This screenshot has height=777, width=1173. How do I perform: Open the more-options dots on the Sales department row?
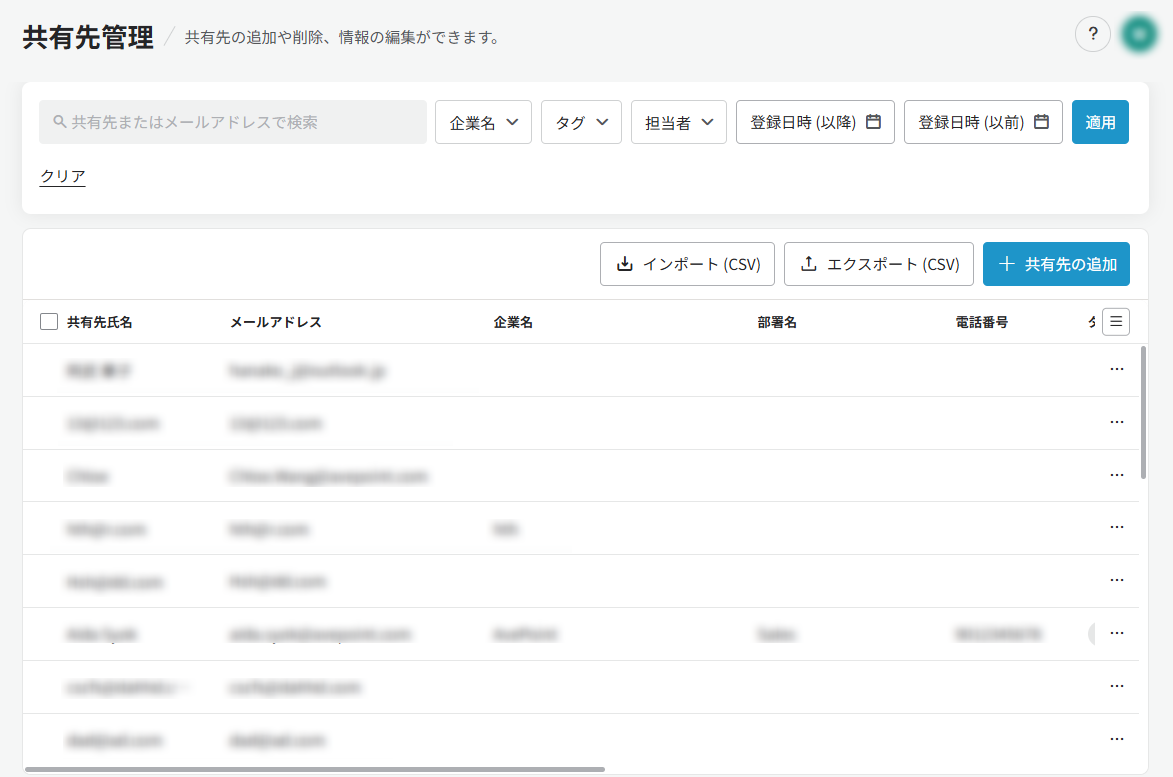coord(1116,633)
